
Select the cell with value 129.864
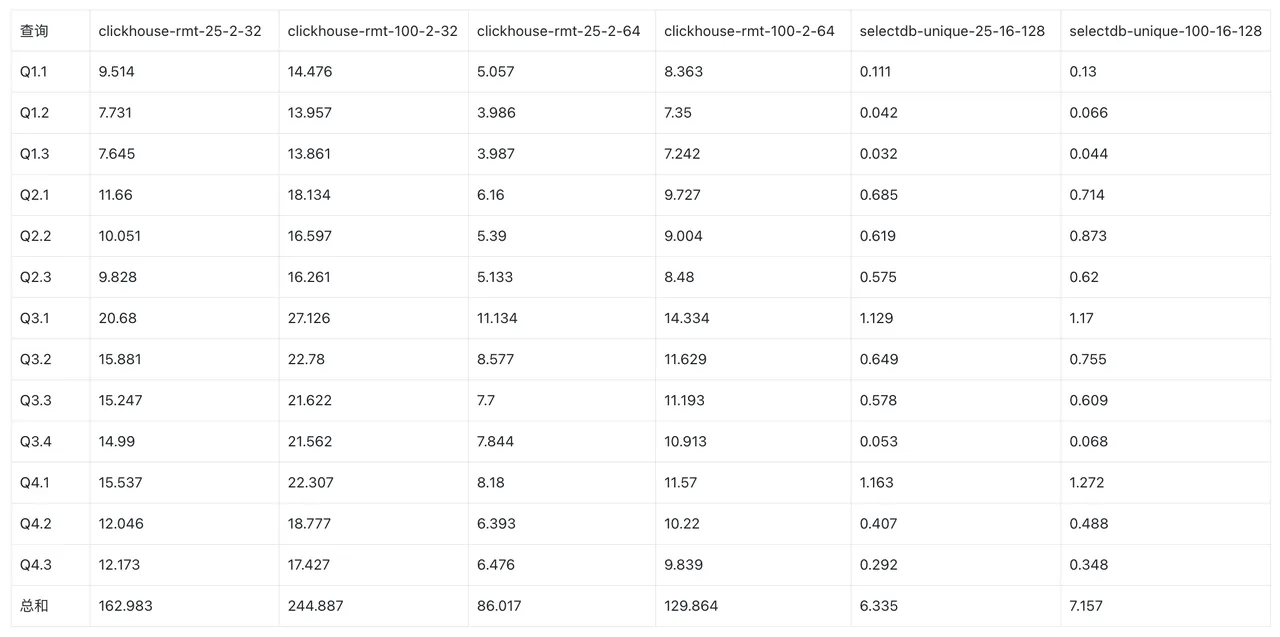point(691,606)
